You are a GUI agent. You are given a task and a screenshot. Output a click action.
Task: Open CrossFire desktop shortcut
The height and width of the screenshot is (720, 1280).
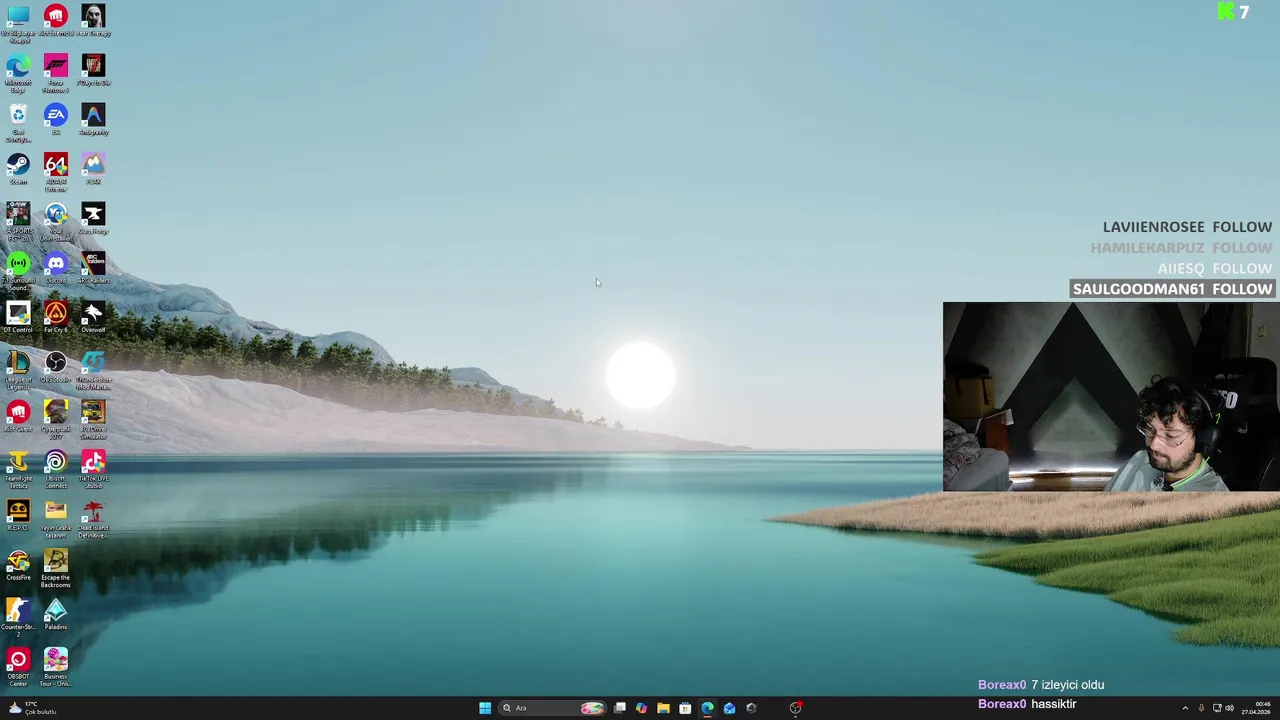18,565
